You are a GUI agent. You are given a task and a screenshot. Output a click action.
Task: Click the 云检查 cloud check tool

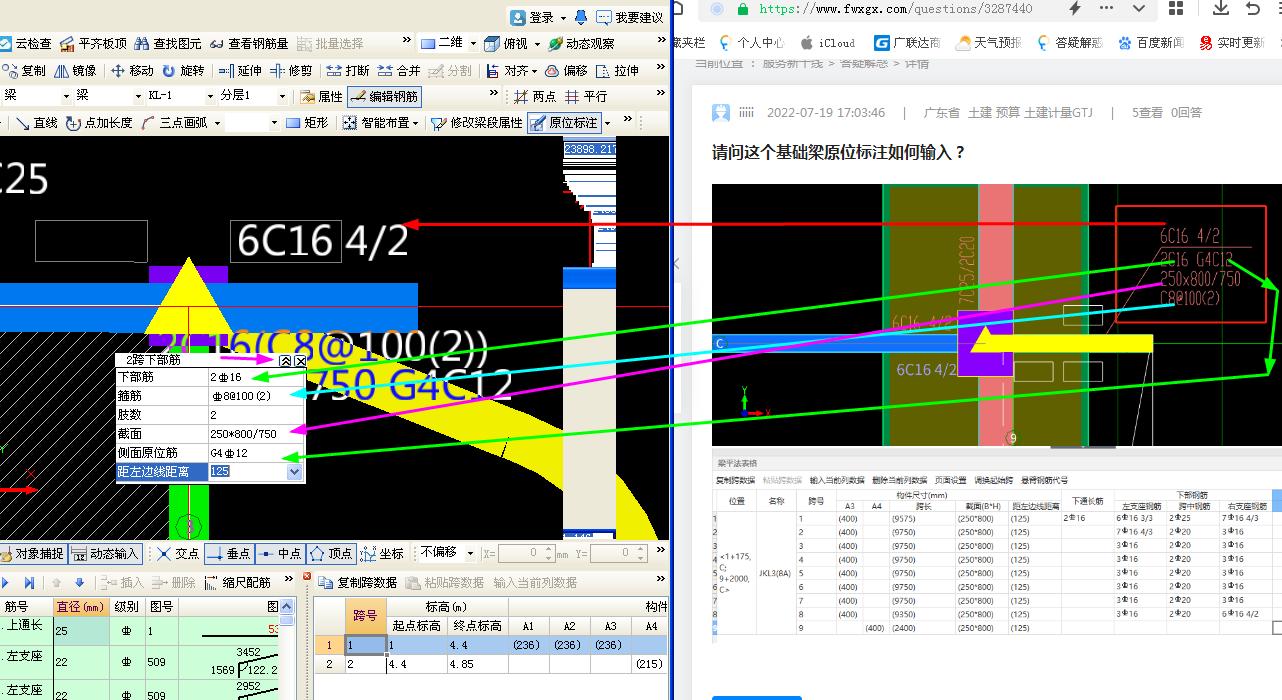click(26, 44)
